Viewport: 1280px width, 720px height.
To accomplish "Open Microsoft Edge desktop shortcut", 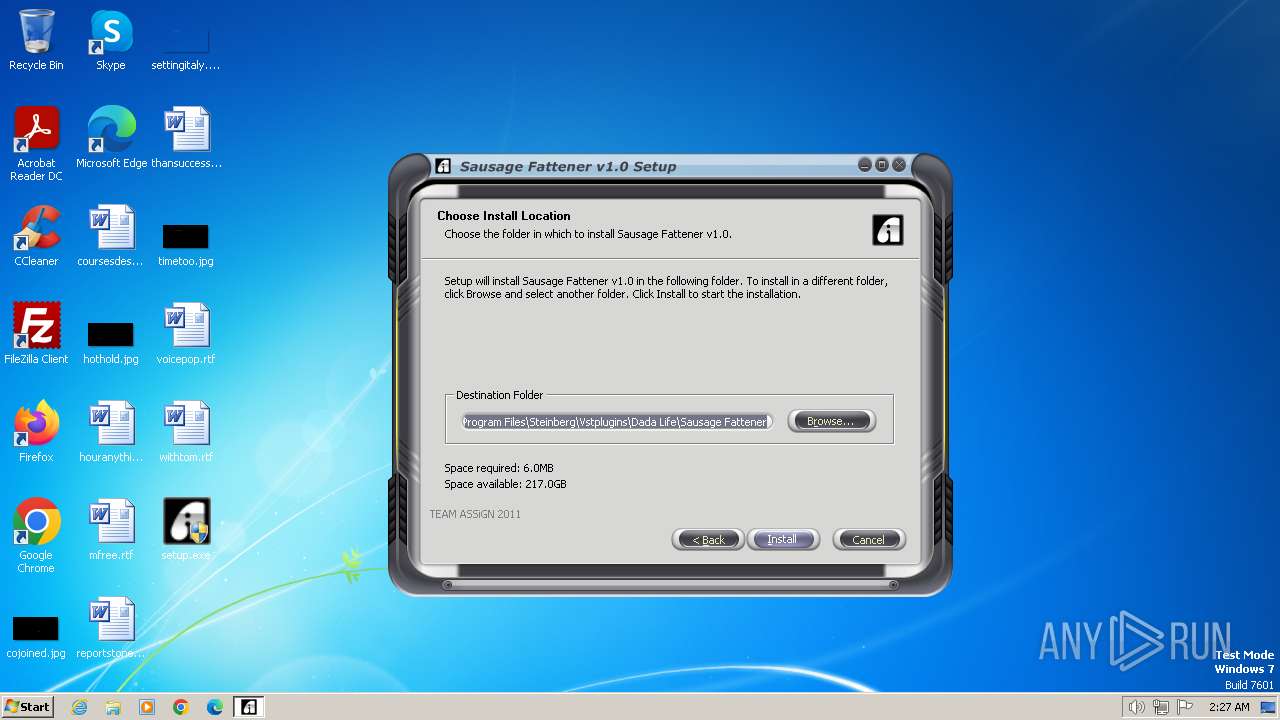I will click(x=111, y=138).
